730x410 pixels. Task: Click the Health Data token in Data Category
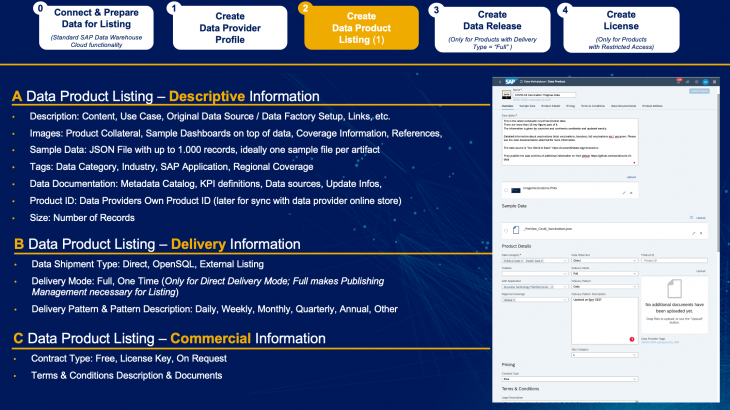tap(535, 261)
